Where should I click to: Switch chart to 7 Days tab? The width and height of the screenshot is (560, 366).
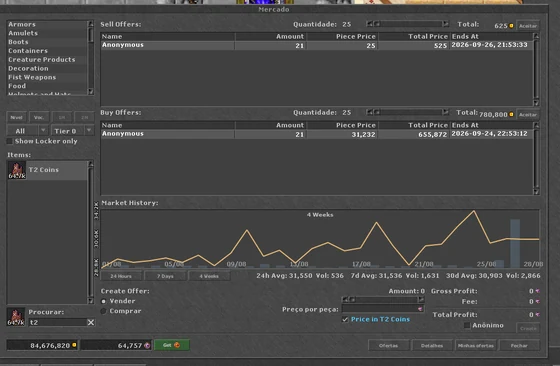pyautogui.click(x=165, y=276)
